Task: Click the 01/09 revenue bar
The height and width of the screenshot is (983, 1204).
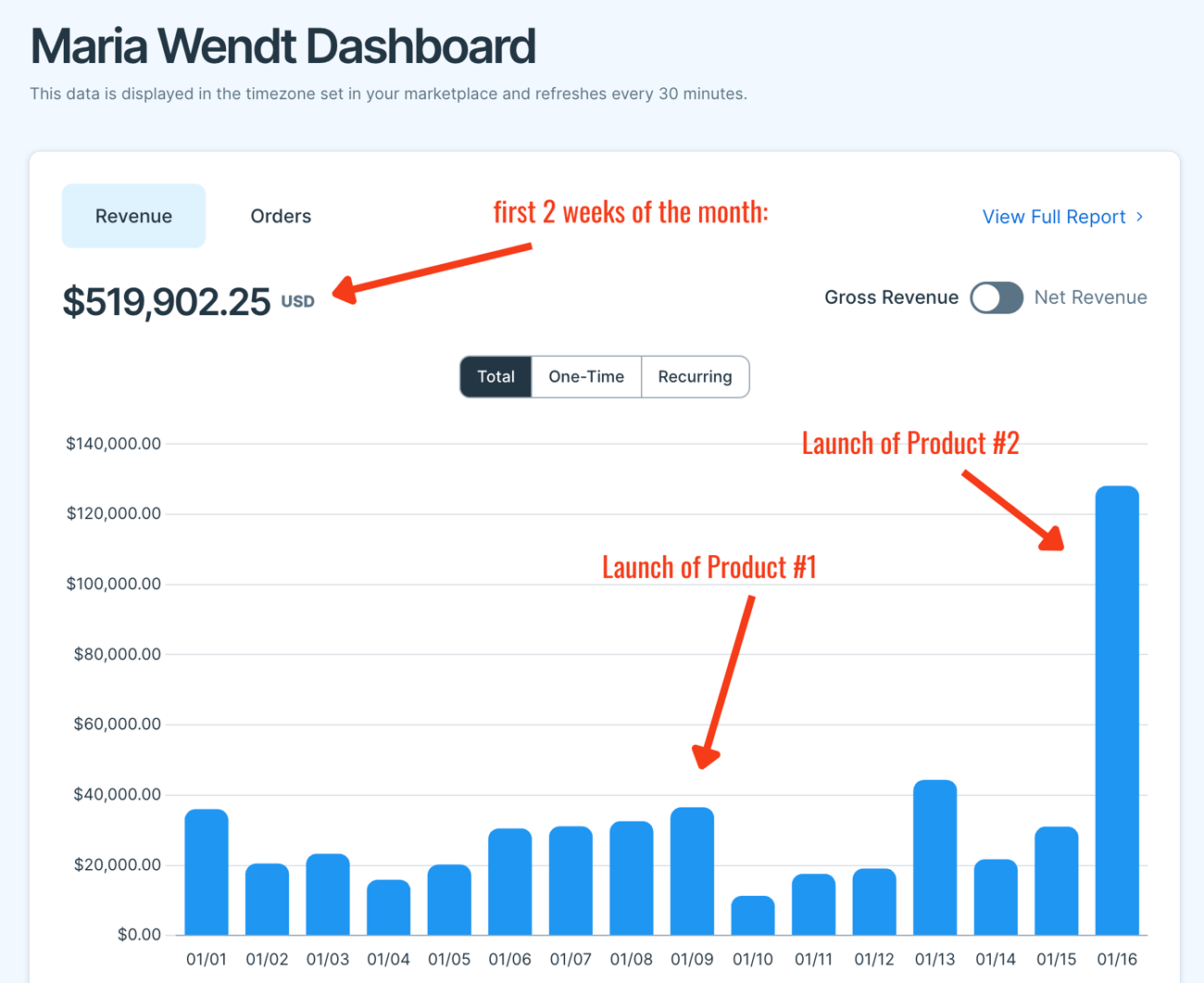Action: [x=692, y=871]
